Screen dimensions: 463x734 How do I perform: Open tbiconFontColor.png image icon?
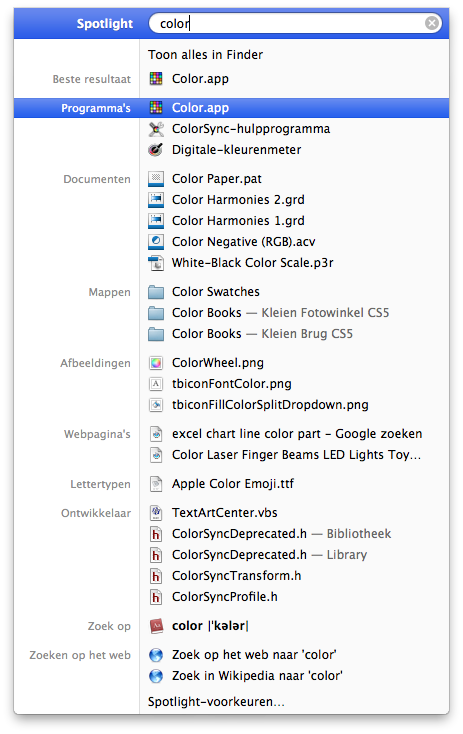(156, 384)
